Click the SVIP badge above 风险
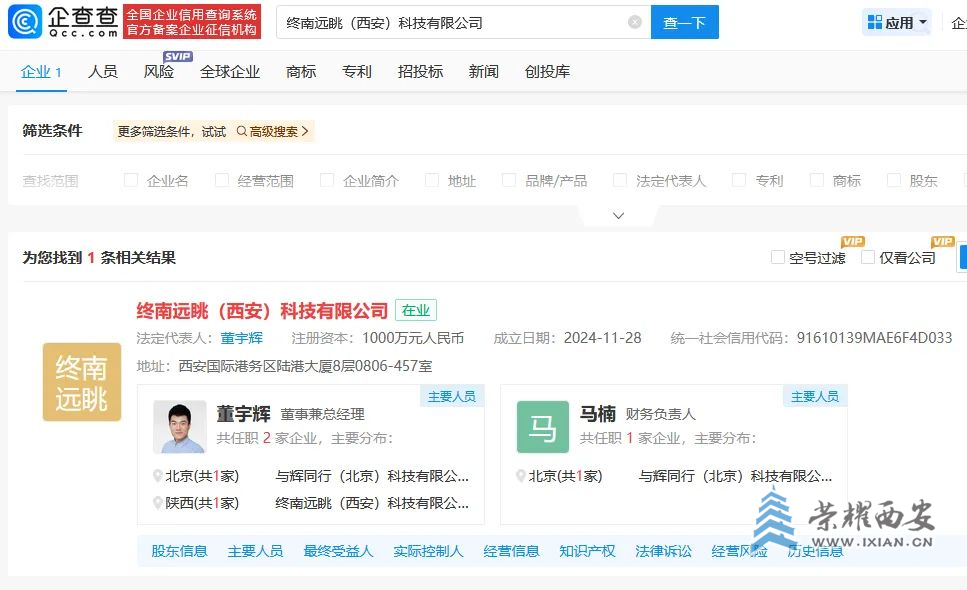Viewport: 967px width, 590px height. 178,57
